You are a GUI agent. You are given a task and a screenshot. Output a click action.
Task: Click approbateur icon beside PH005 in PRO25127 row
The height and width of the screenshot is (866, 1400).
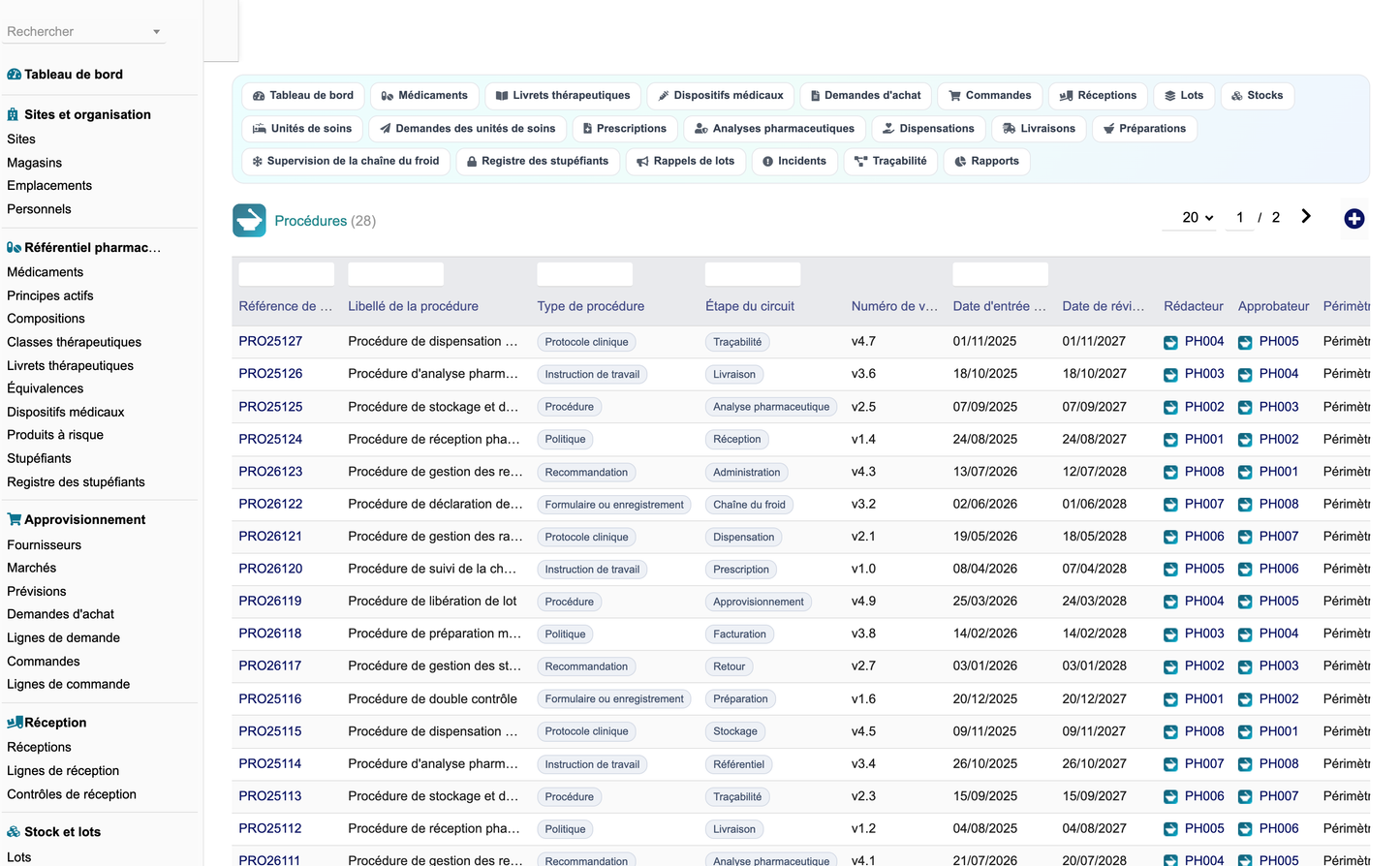tap(1245, 342)
